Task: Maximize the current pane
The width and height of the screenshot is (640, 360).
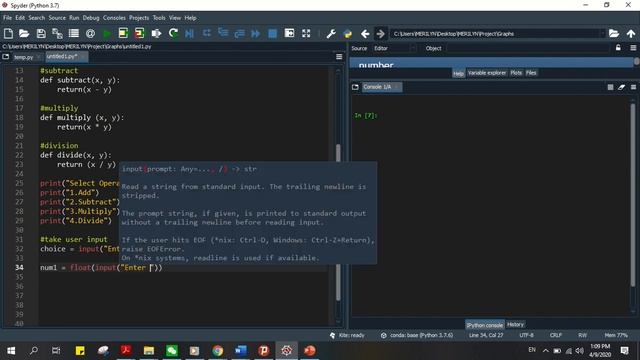Action: [289, 33]
